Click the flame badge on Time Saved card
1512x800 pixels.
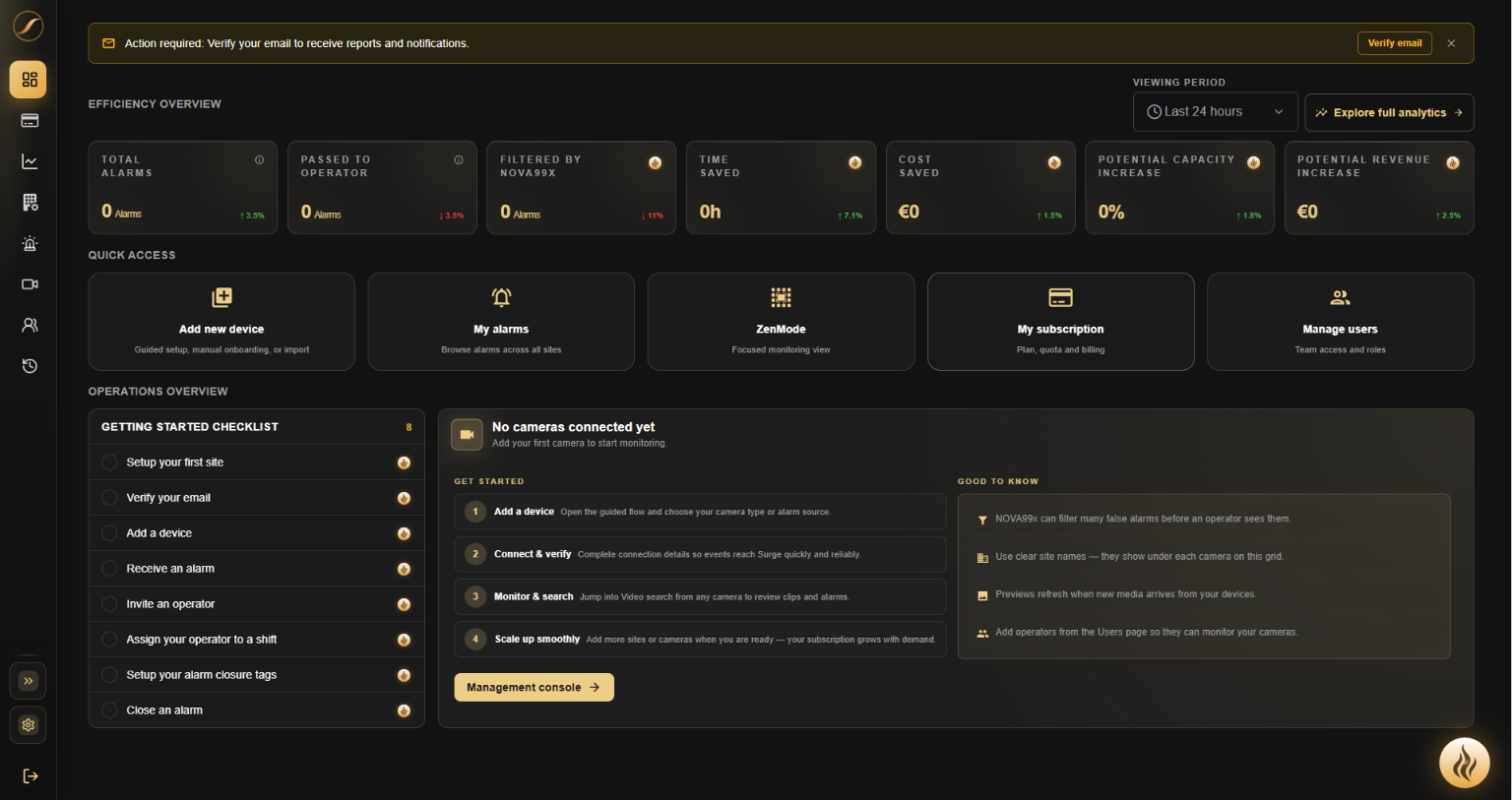coord(854,162)
